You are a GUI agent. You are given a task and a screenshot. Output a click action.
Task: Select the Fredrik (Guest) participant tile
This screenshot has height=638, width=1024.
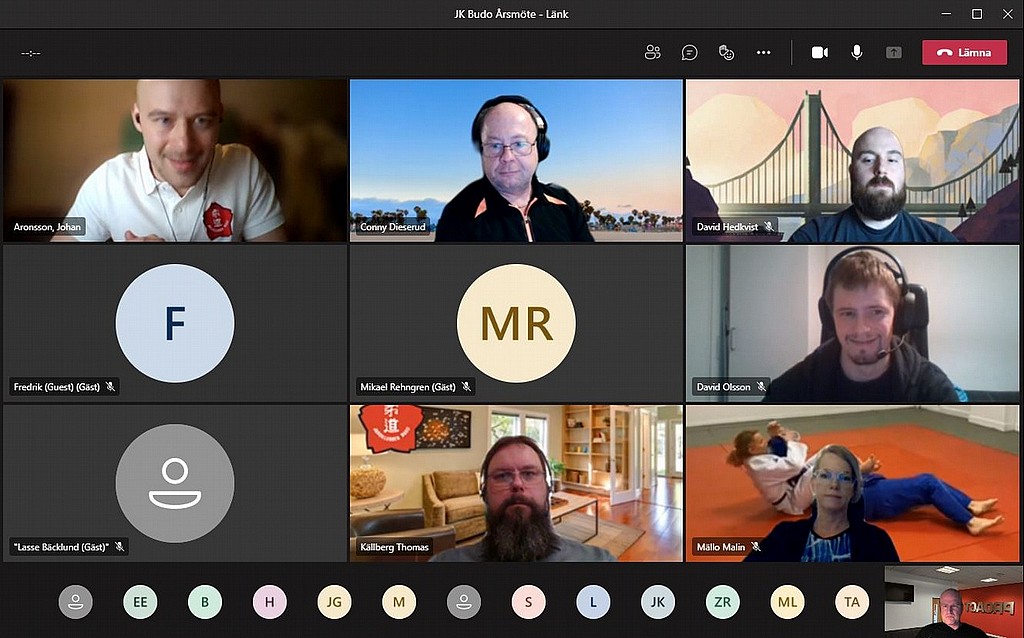tap(175, 323)
